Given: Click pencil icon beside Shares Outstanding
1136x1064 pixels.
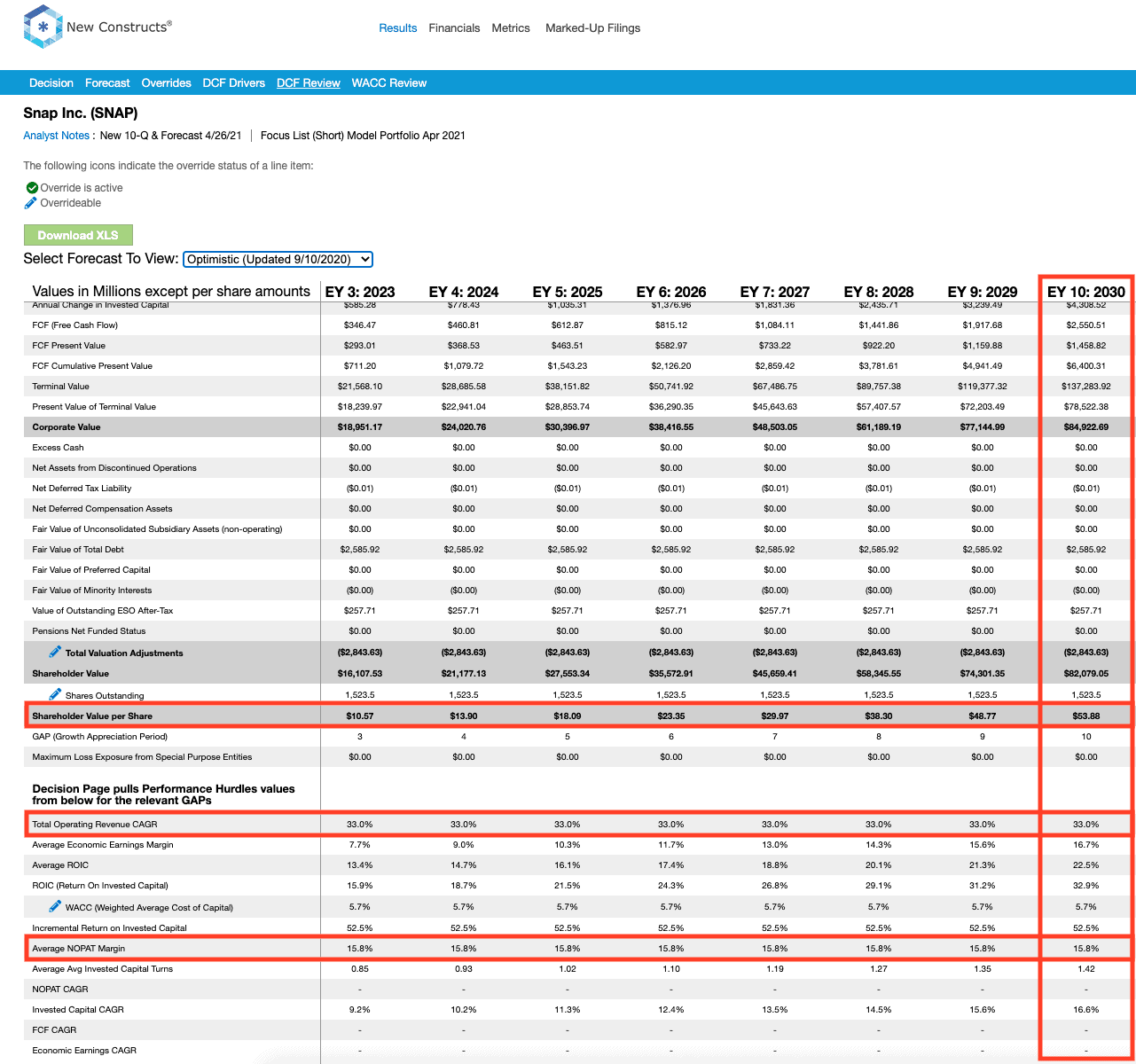Looking at the screenshot, I should coord(55,694).
